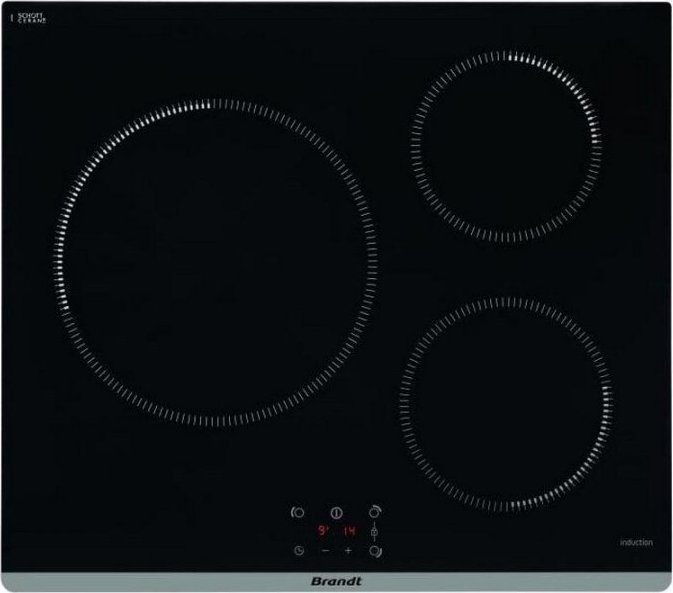The width and height of the screenshot is (673, 593).
Task: Touch the center of the large left zone
Action: pyautogui.click(x=218, y=263)
